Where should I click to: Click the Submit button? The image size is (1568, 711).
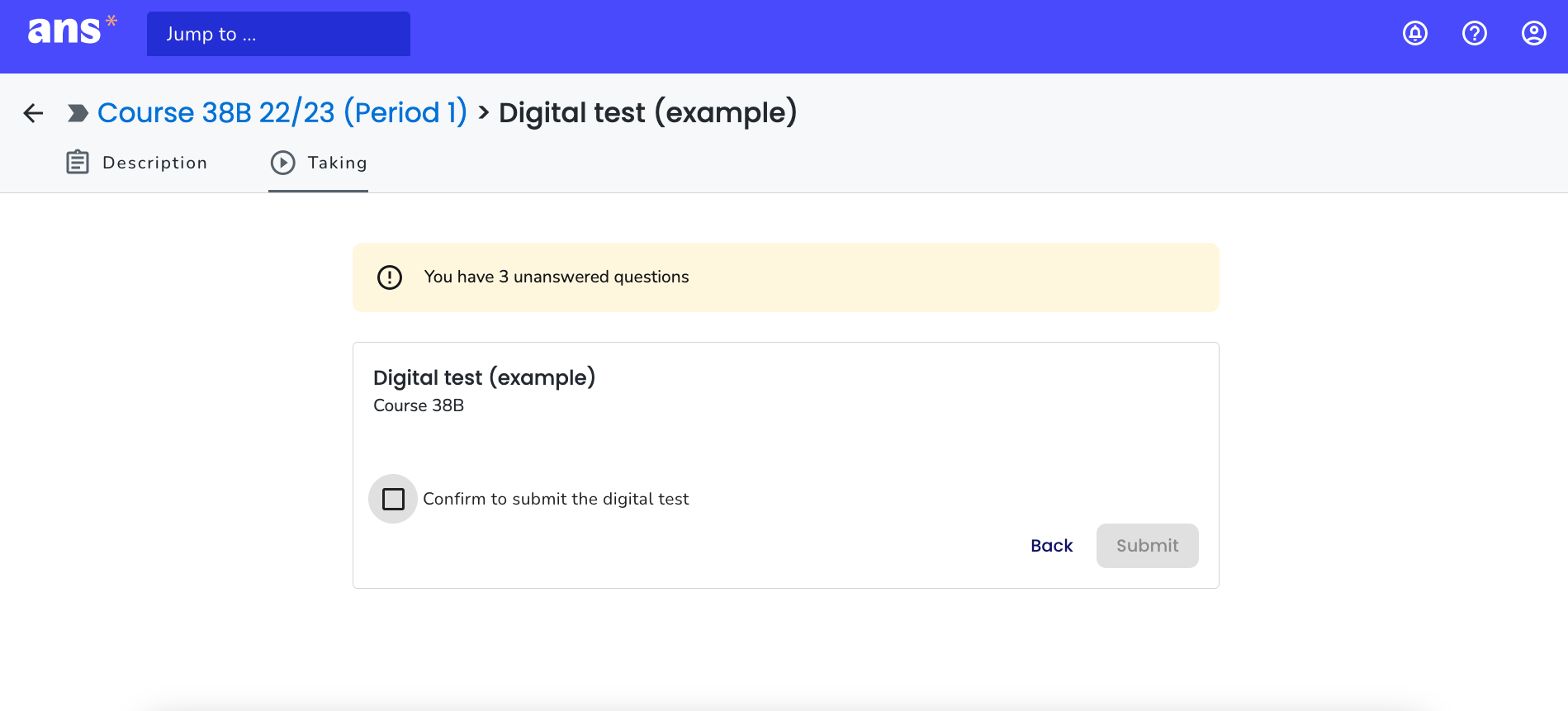pos(1147,546)
